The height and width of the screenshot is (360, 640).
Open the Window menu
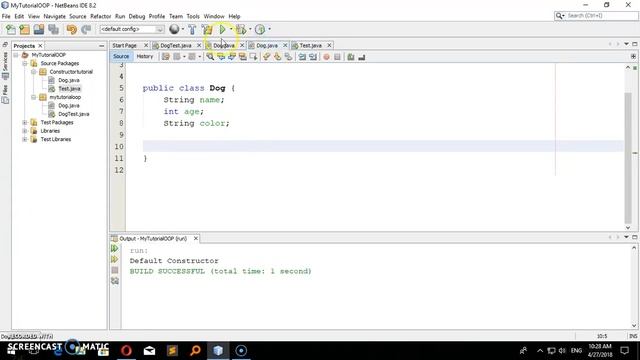pyautogui.click(x=214, y=16)
